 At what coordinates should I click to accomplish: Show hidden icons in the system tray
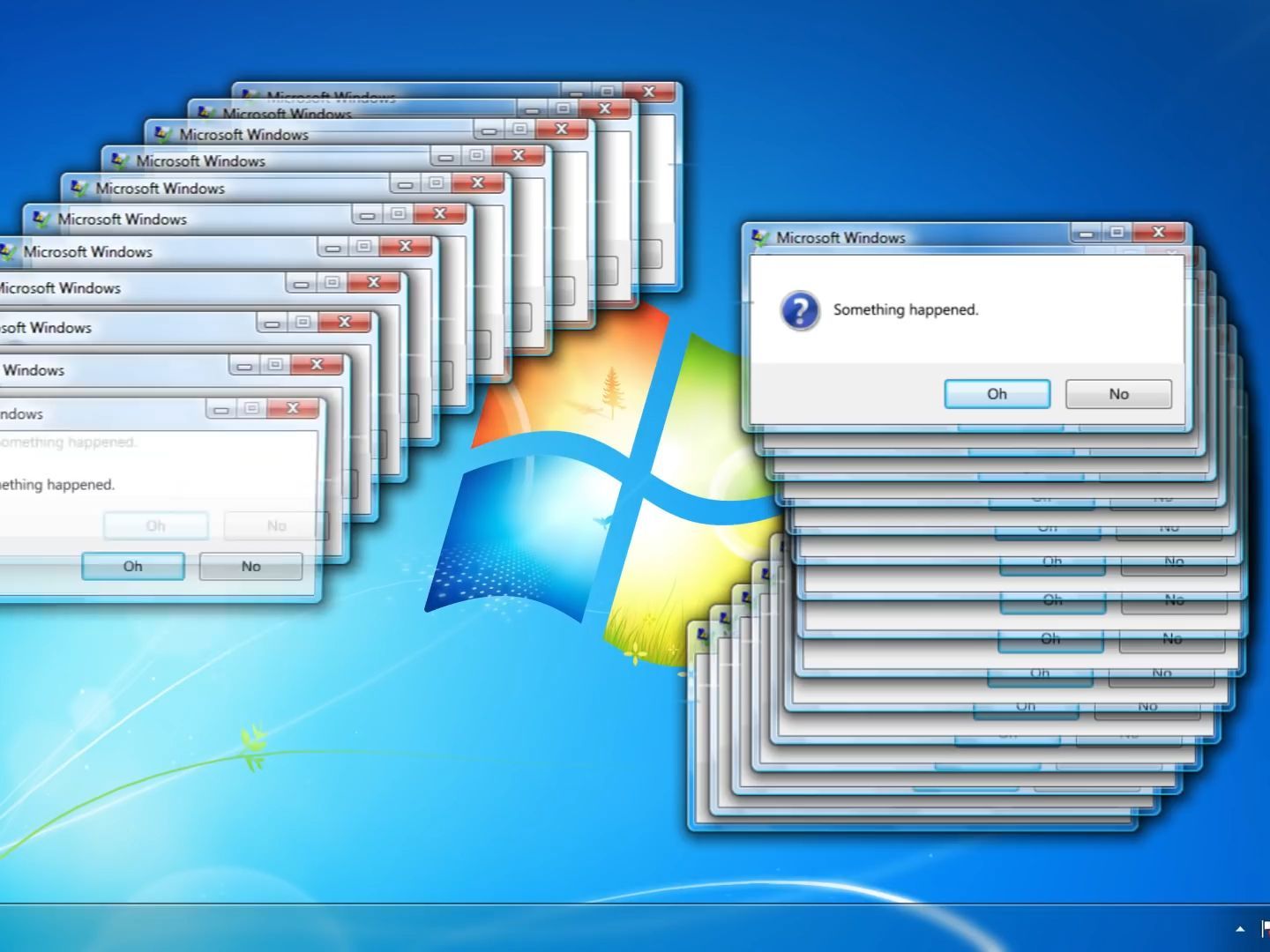1240,928
